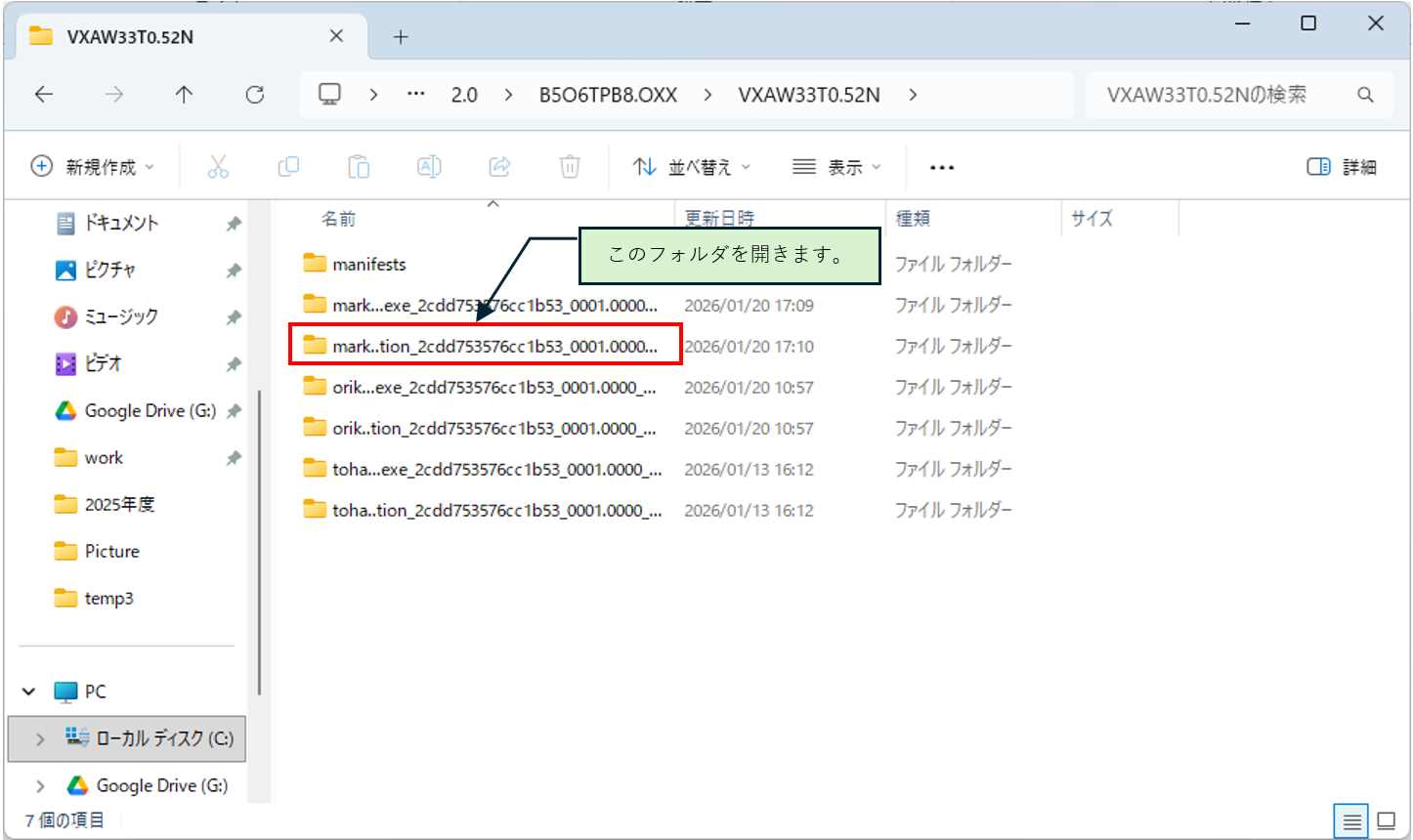Collapse the PC node in navigation pane
Viewport: 1413px width, 840px height.
29,692
